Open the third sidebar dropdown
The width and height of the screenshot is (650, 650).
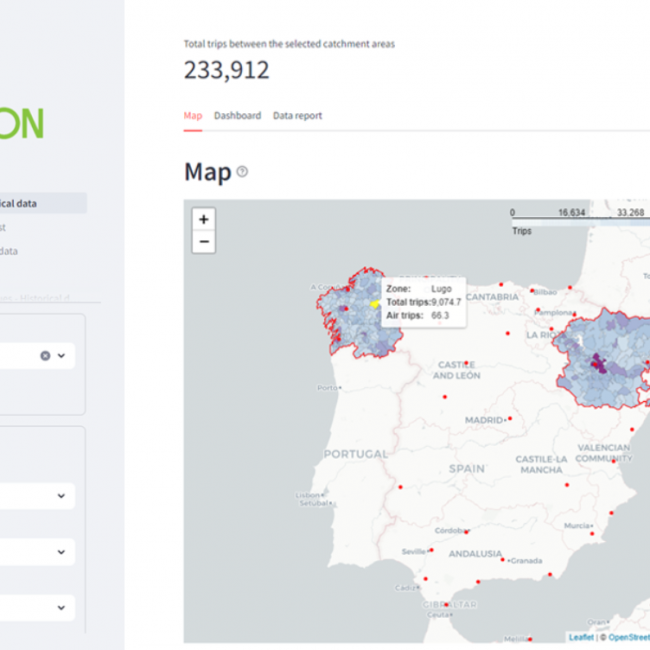pyautogui.click(x=61, y=551)
